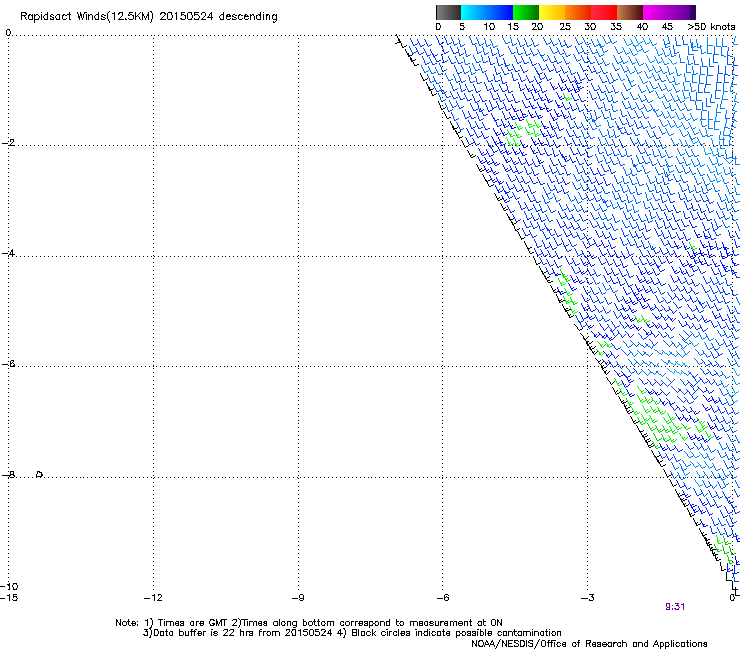740x650 pixels.
Task: Click the orange 25-30 knots legend segment
Action: pos(578,12)
